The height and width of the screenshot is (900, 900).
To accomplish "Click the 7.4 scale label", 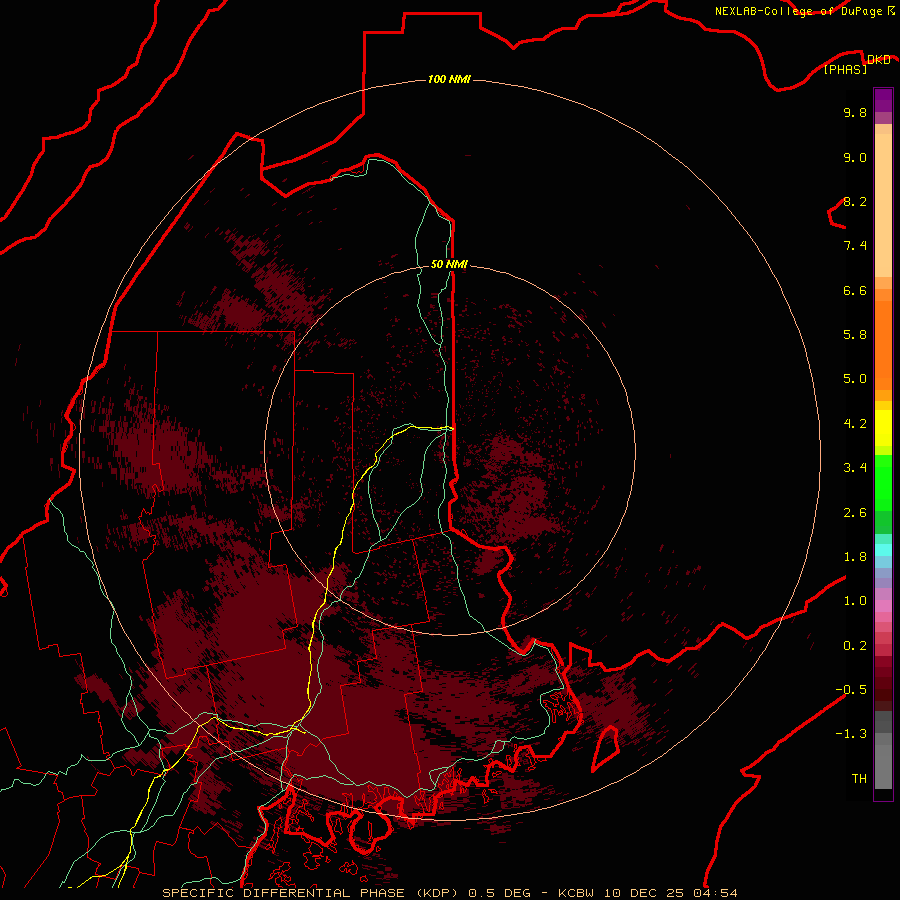I will coord(855,246).
